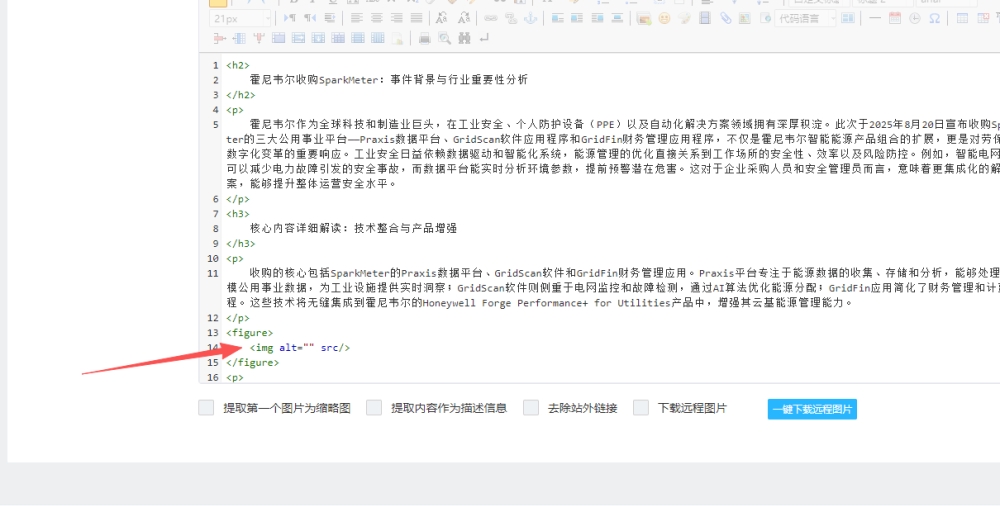Click heading text 核心内容详细解读
The height and width of the screenshot is (512, 1000).
(296, 228)
